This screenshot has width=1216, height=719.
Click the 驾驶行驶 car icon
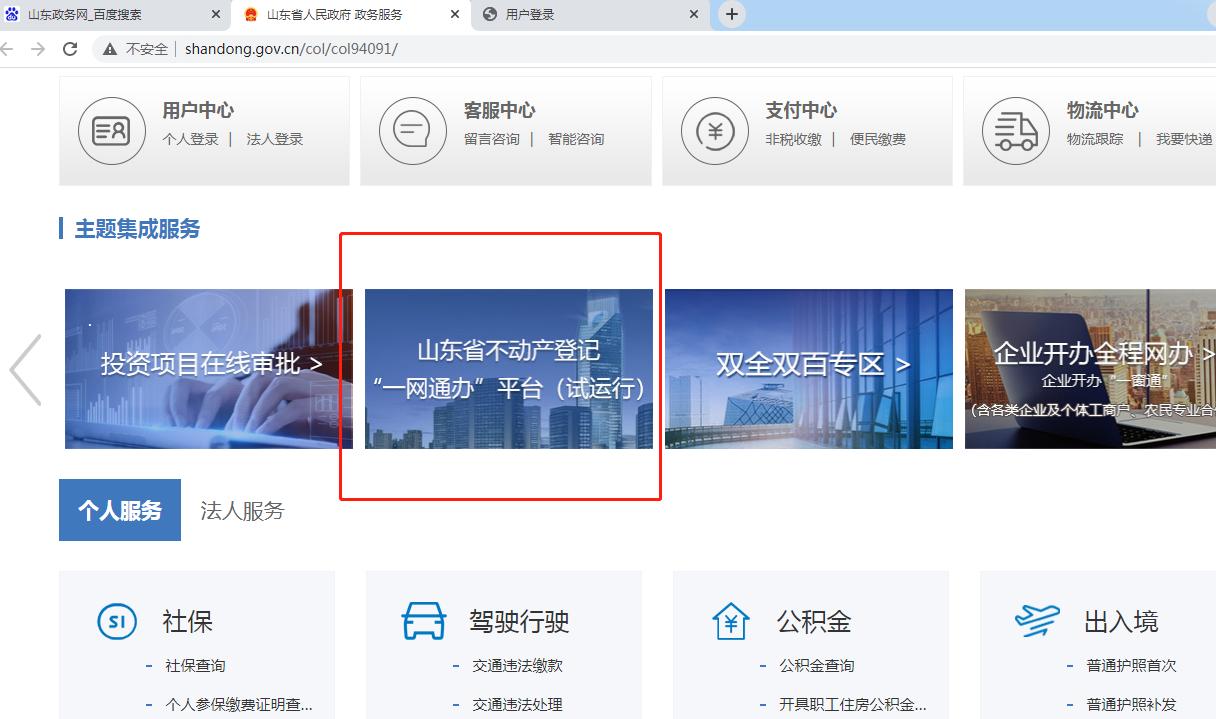(x=424, y=620)
